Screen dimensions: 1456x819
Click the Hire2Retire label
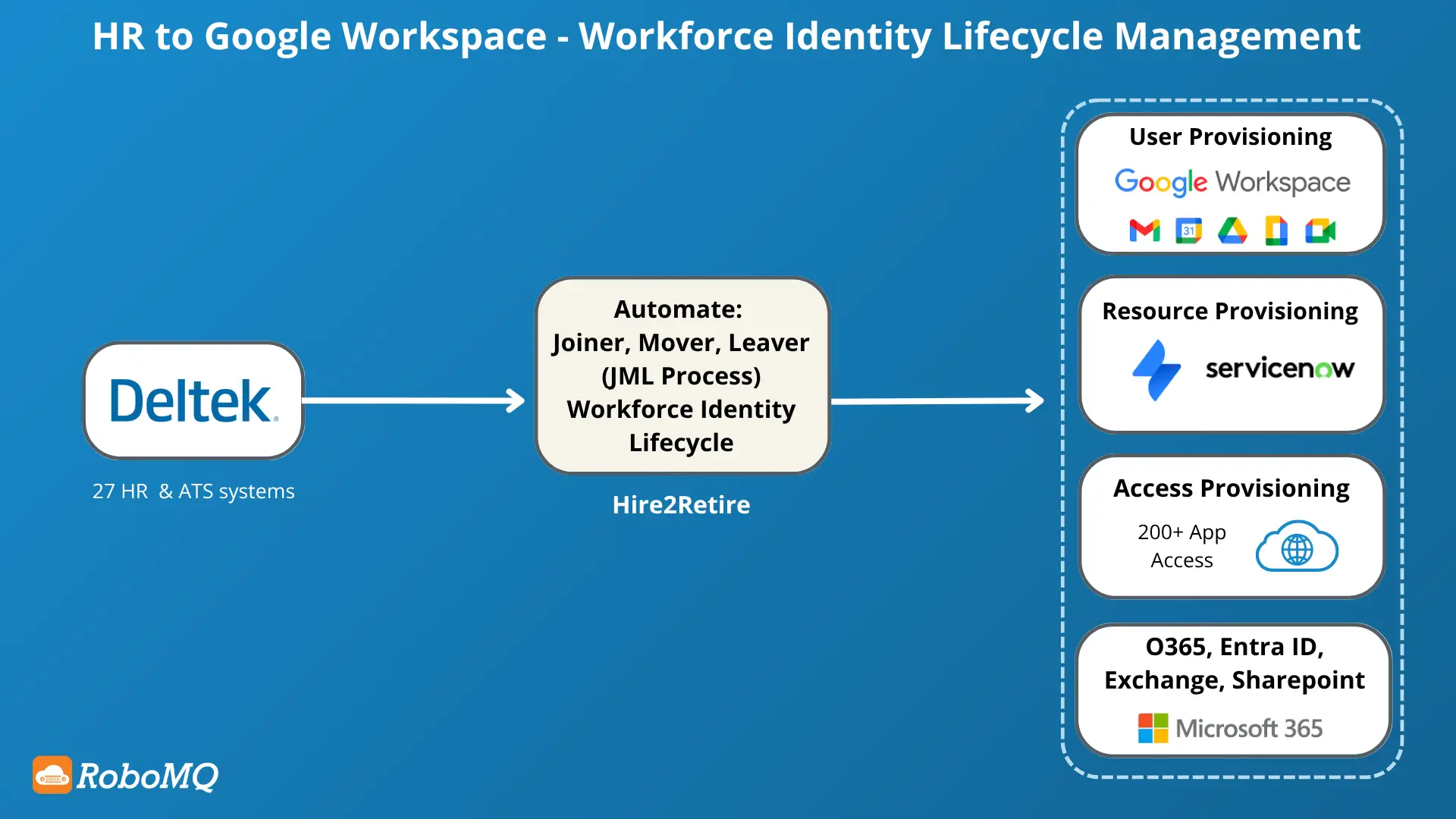pyautogui.click(x=680, y=504)
